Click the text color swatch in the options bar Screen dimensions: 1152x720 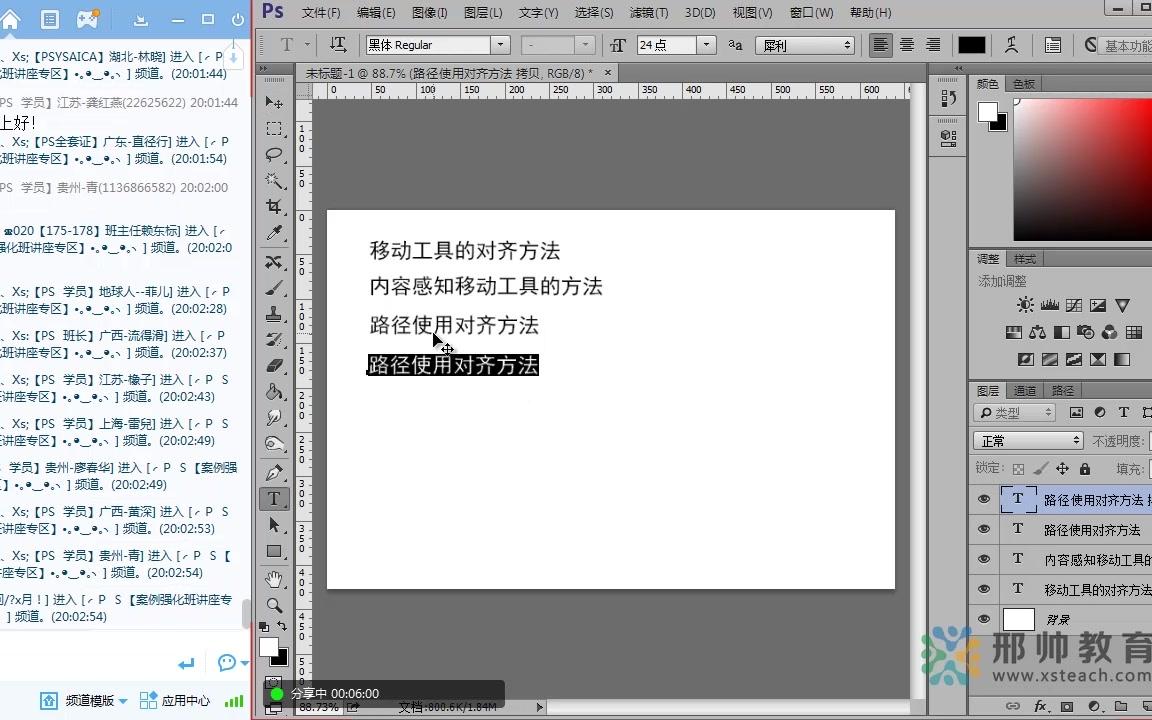tap(973, 44)
